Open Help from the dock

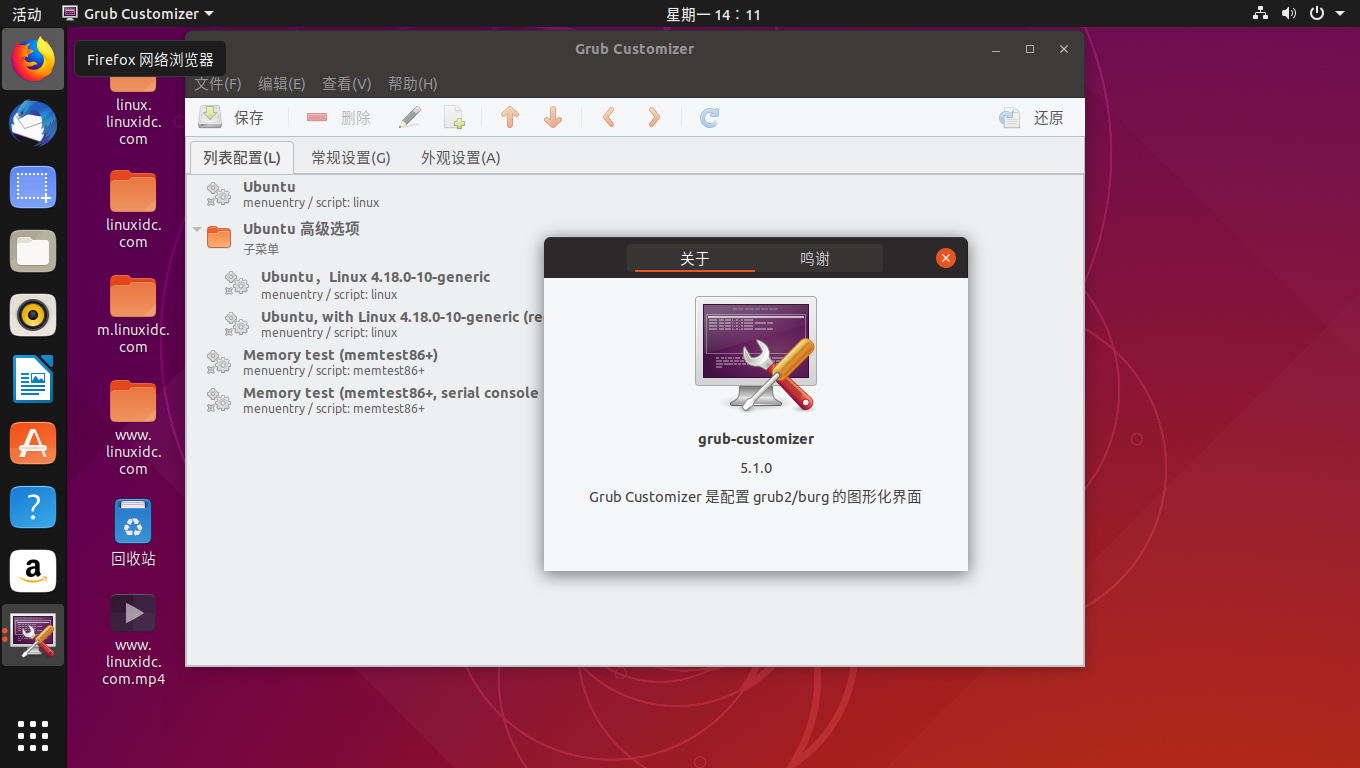pos(33,507)
